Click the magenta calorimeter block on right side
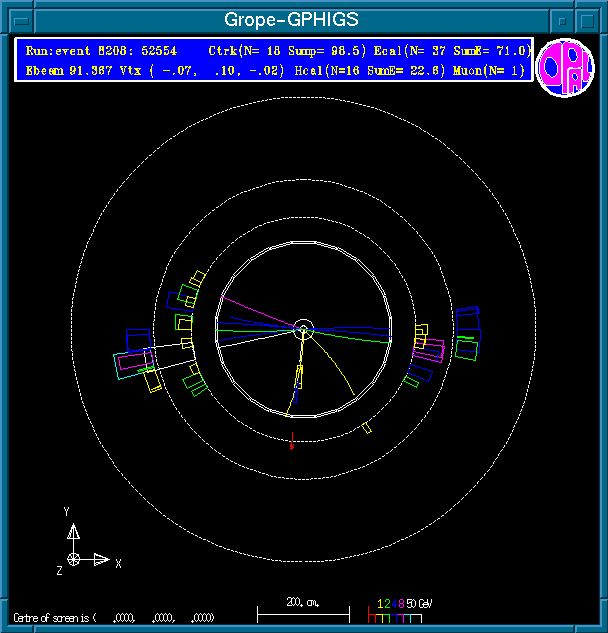The image size is (608, 633). pyautogui.click(x=428, y=349)
